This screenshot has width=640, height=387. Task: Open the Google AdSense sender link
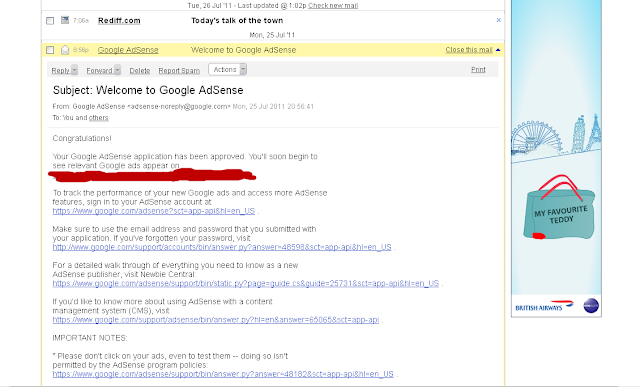click(128, 50)
